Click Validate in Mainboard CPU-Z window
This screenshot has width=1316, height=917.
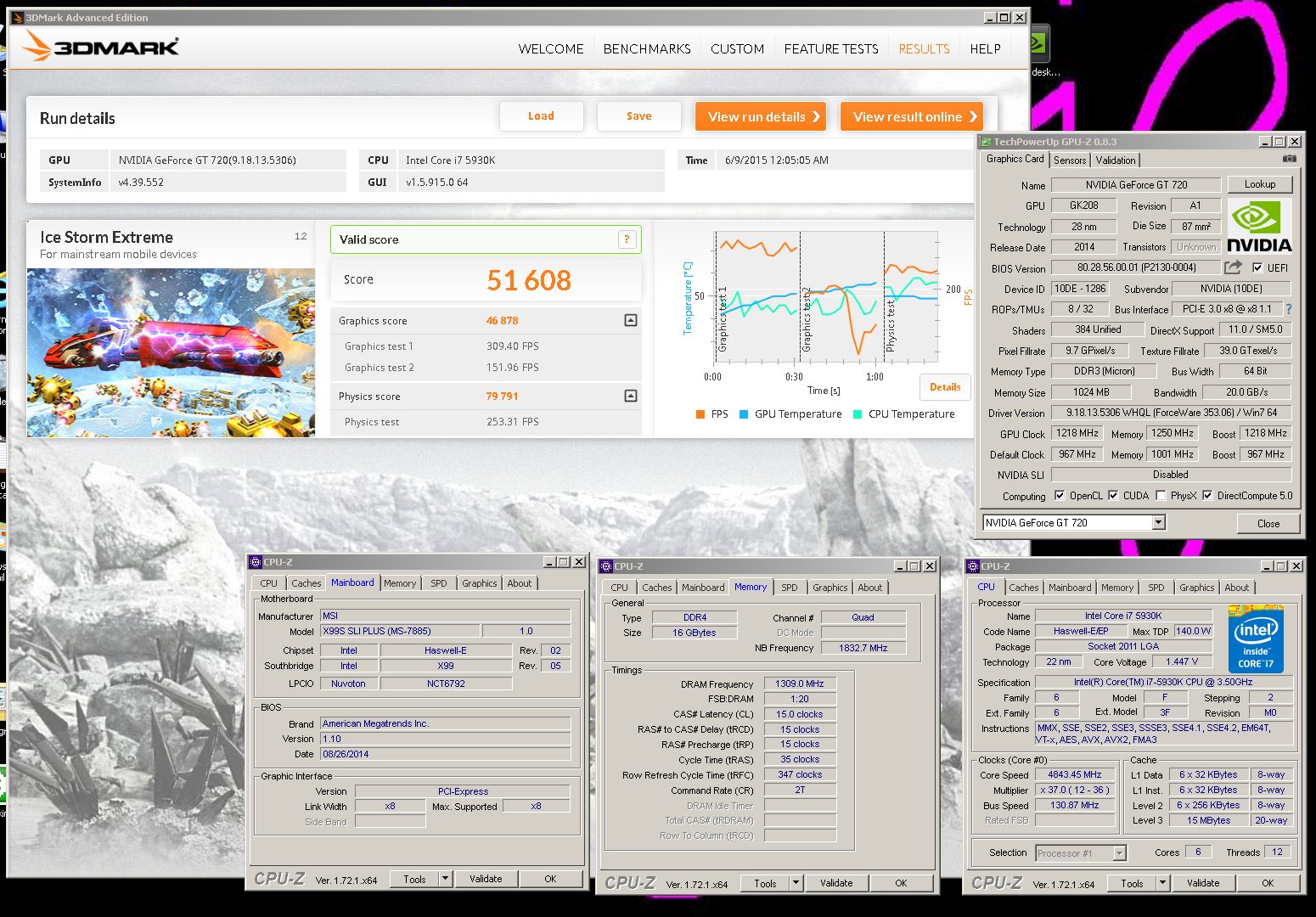(x=486, y=879)
